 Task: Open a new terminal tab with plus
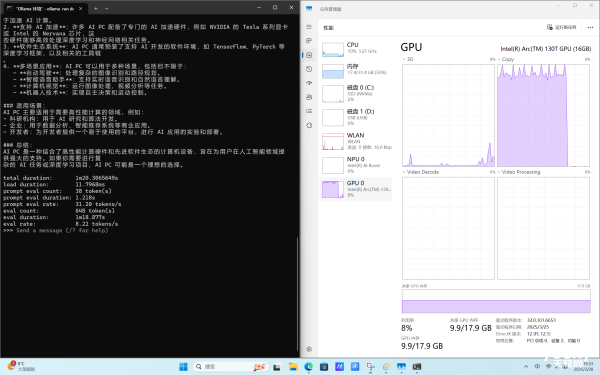point(96,8)
